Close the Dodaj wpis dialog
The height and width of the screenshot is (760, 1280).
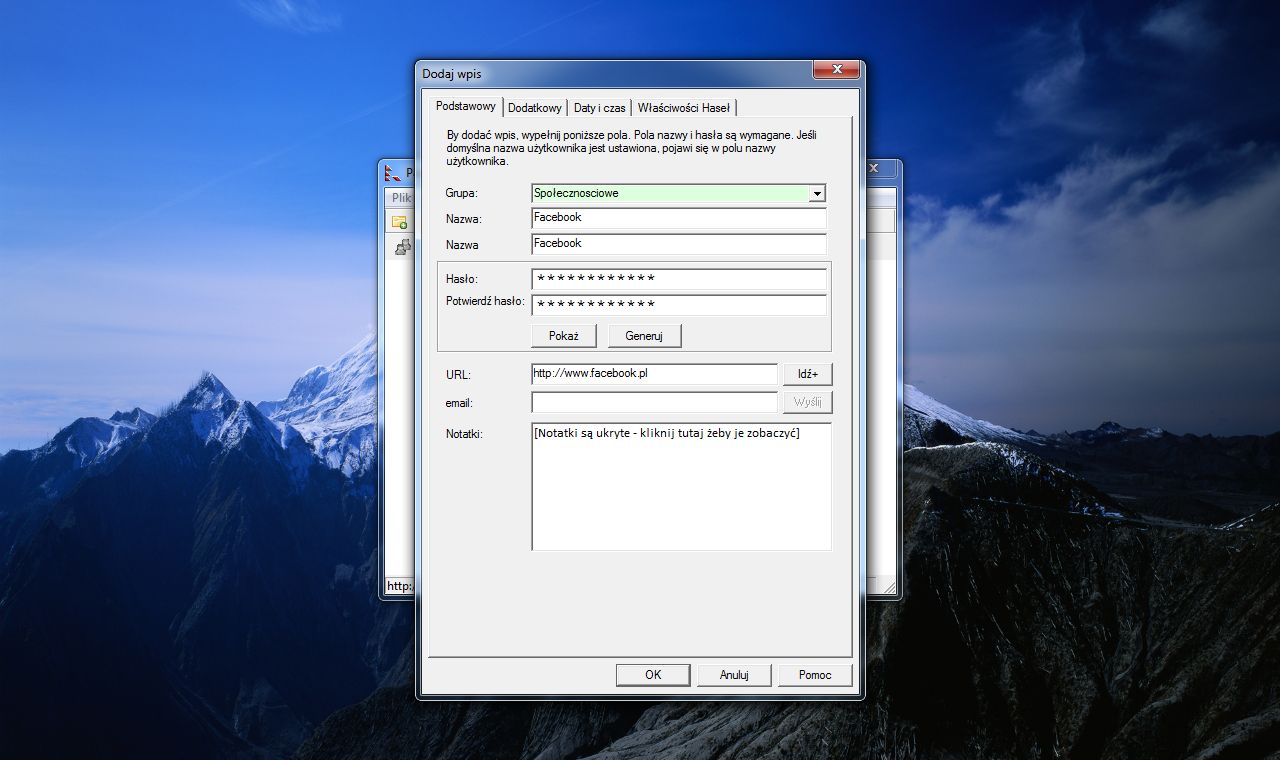point(836,70)
